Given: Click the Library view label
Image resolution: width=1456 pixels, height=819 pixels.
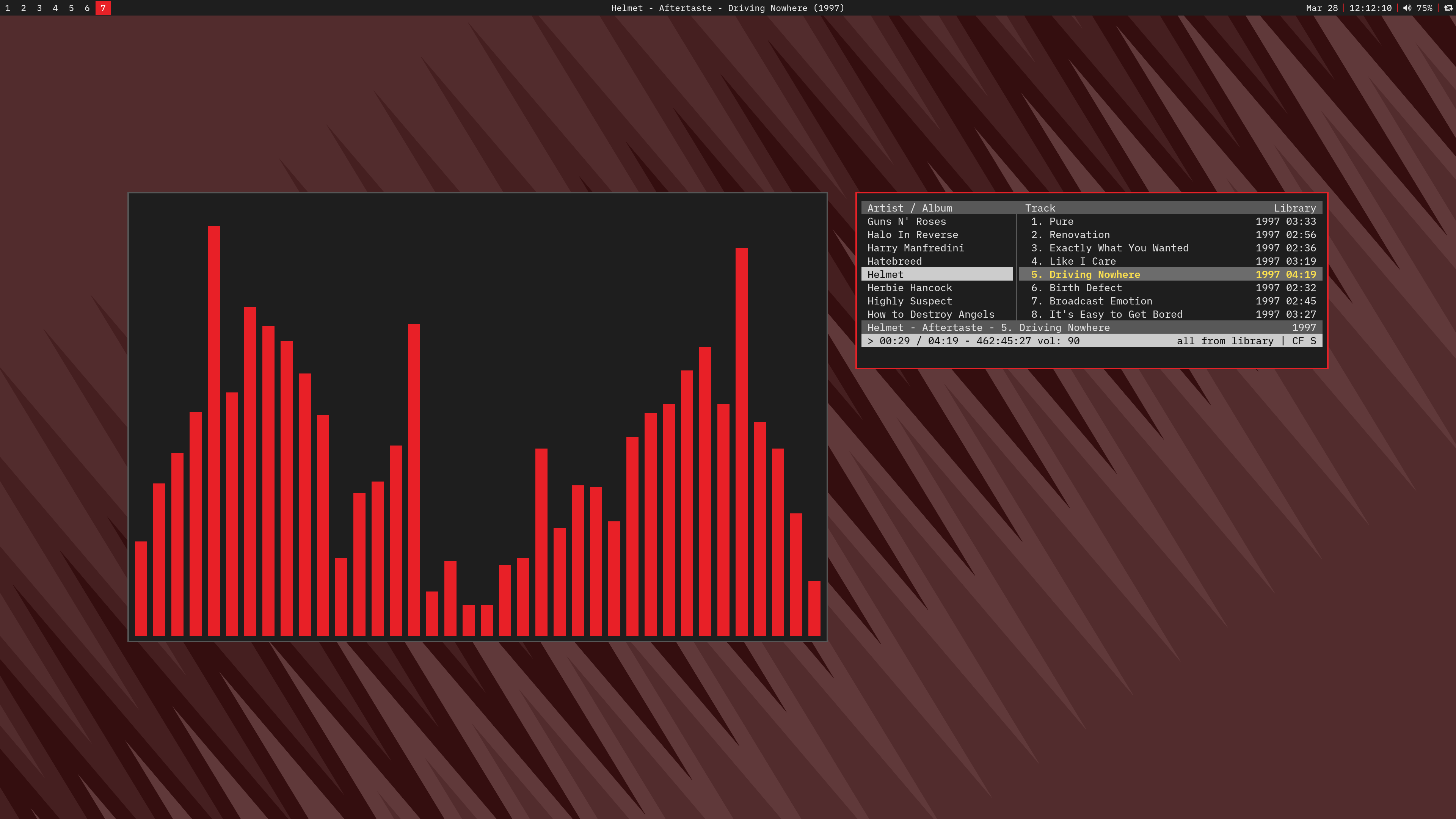Looking at the screenshot, I should [x=1294, y=208].
